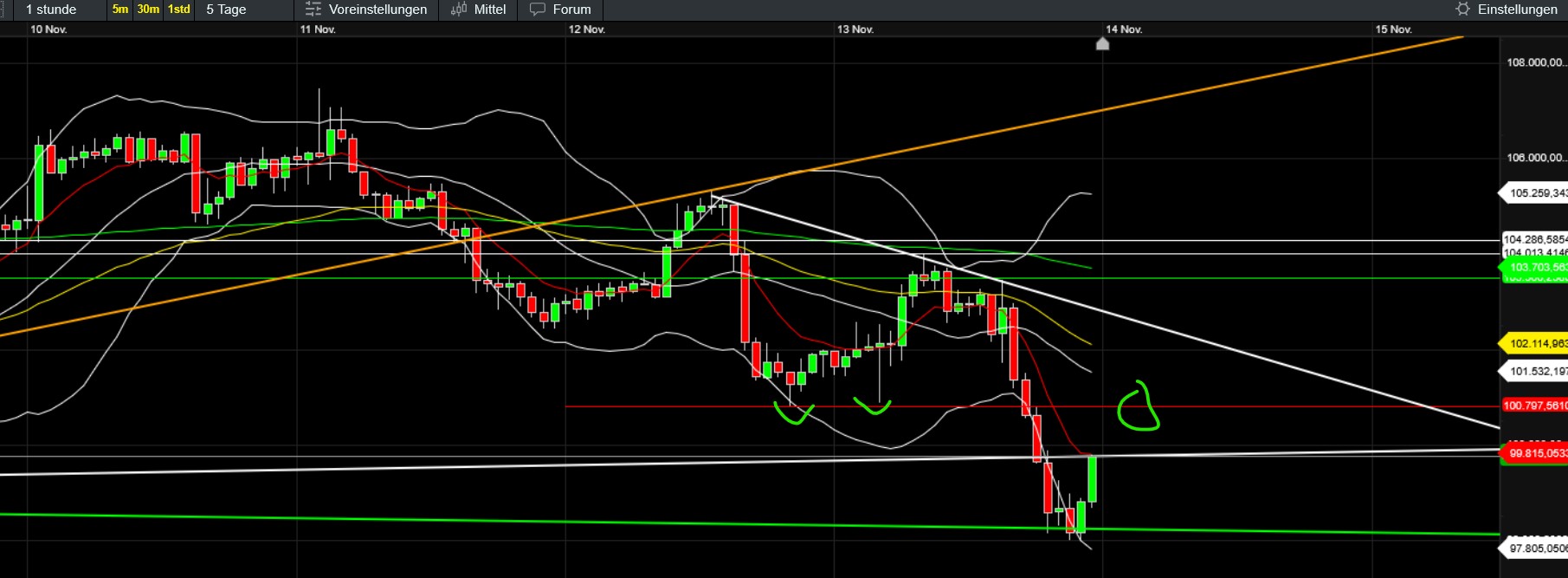The image size is (1568, 578).
Task: Click the gray house marker below 14 Nov.
Action: click(1102, 44)
